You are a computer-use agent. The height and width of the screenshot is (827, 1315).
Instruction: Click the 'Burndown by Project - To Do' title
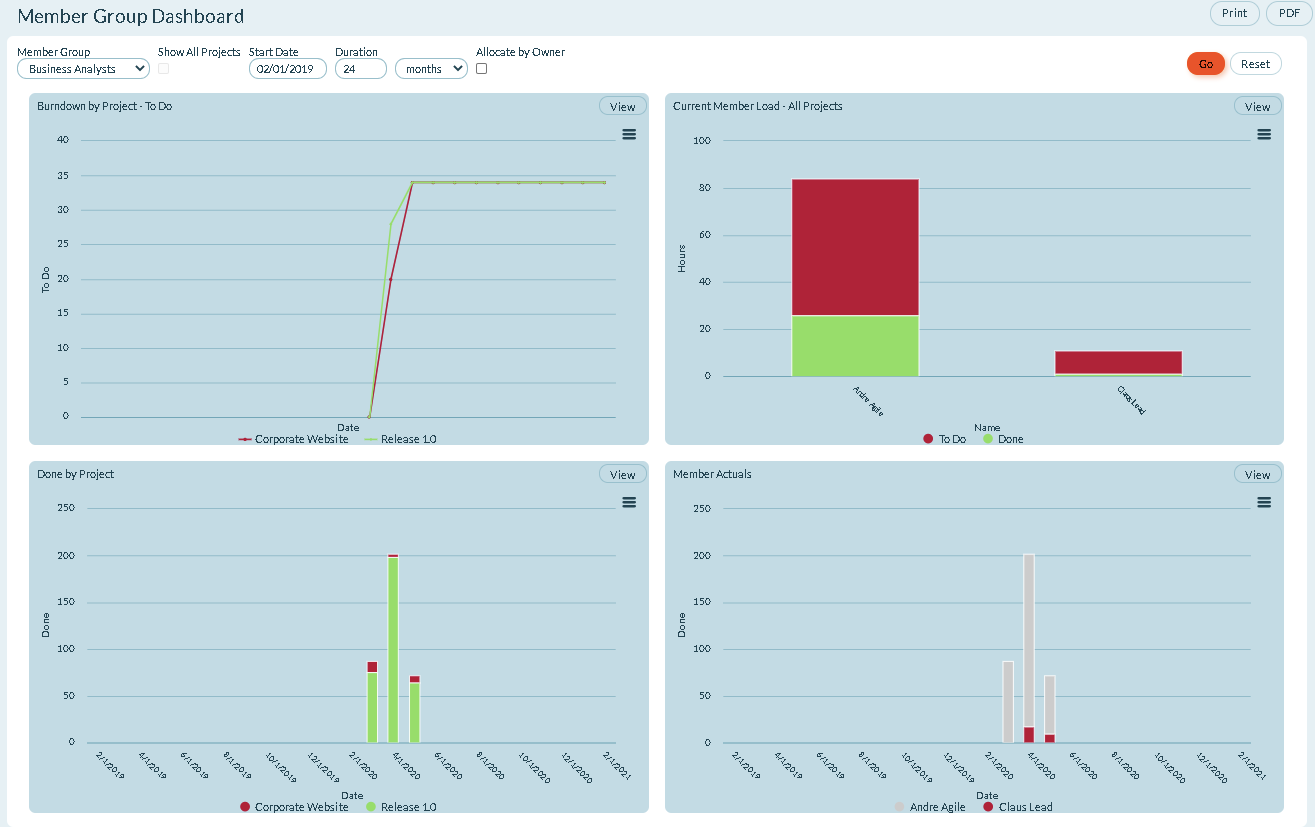coord(105,106)
